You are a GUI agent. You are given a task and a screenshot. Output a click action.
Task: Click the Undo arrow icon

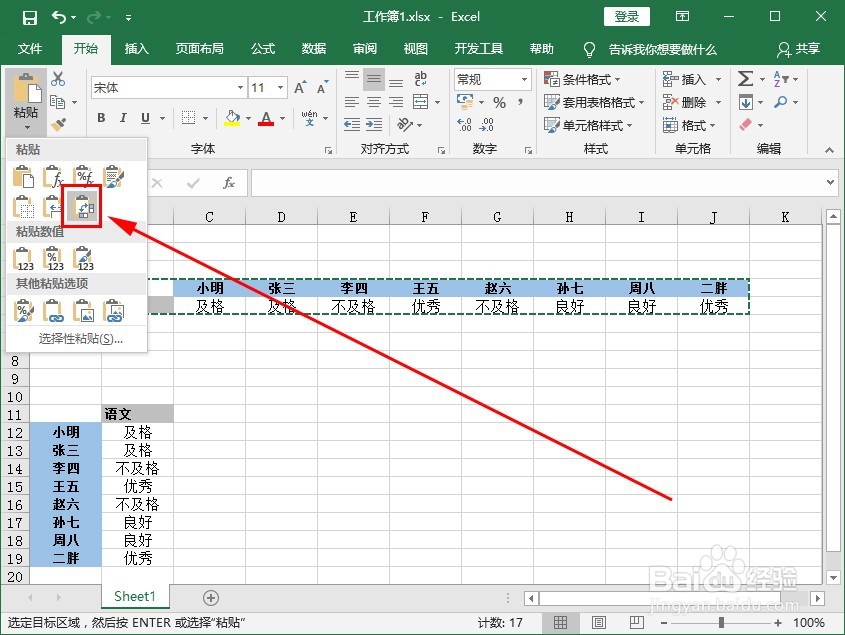click(x=59, y=17)
